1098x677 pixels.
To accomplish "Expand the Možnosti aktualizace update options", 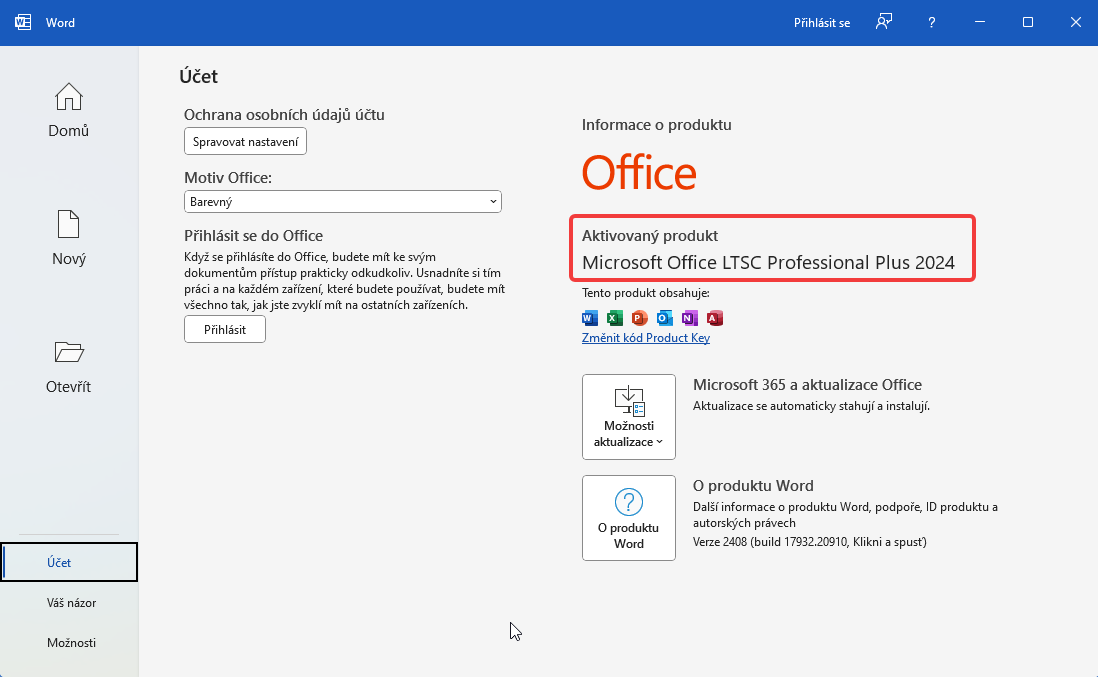I will click(x=629, y=417).
